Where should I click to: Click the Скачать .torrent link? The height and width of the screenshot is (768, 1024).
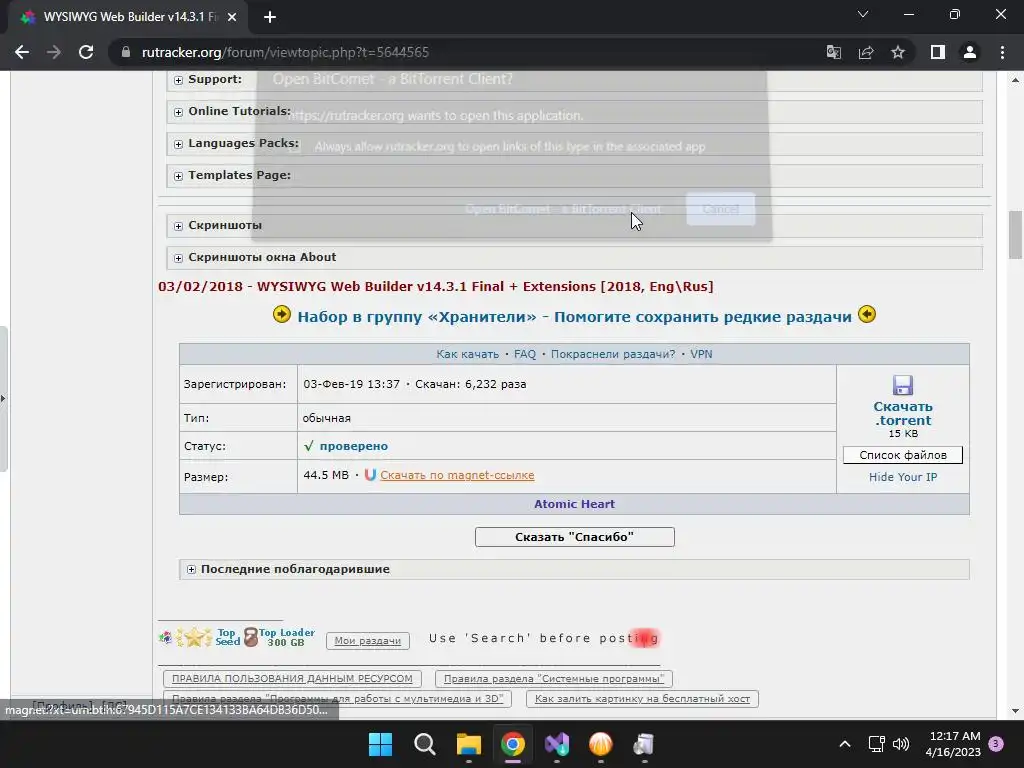[x=903, y=413]
